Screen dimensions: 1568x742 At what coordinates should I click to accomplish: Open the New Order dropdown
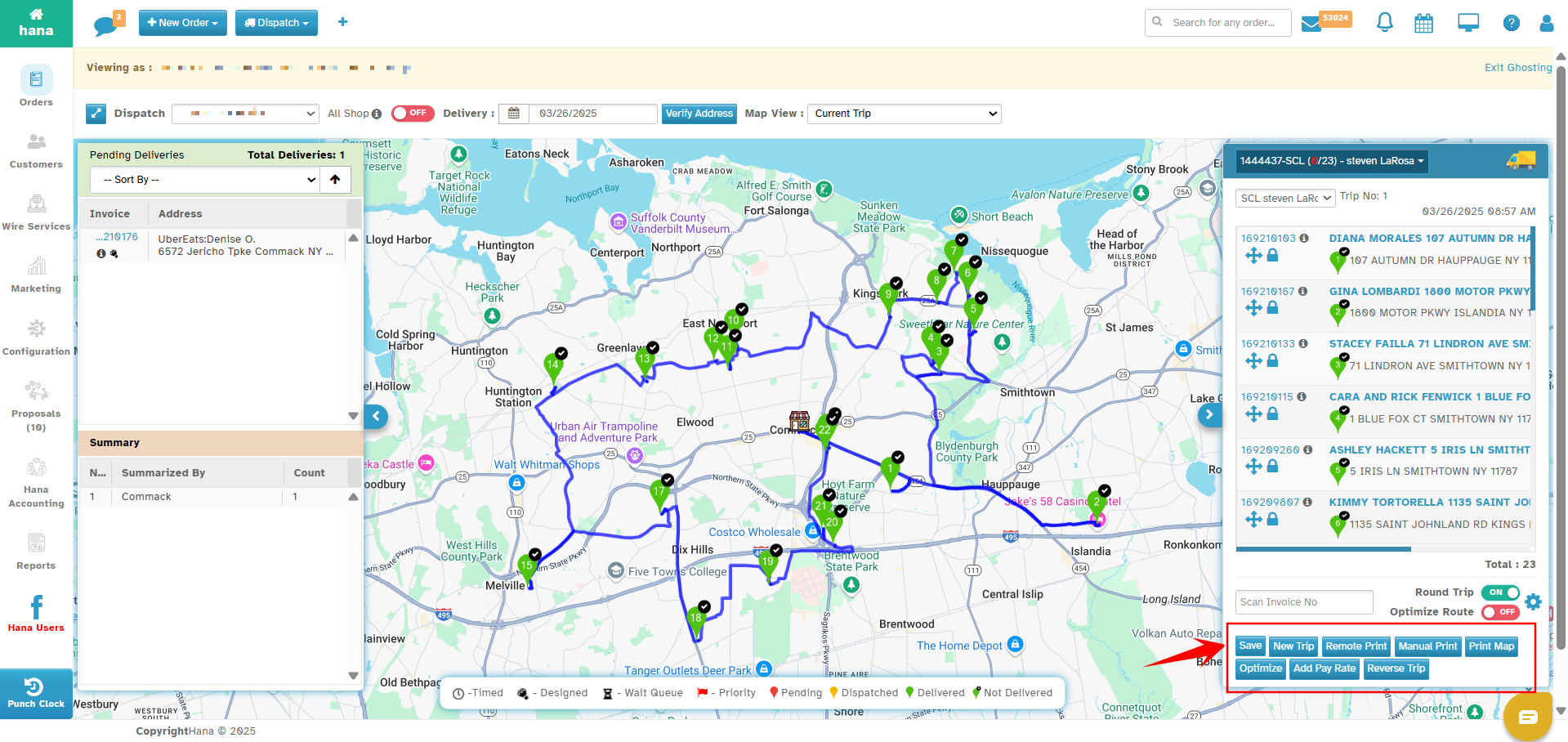pos(183,23)
